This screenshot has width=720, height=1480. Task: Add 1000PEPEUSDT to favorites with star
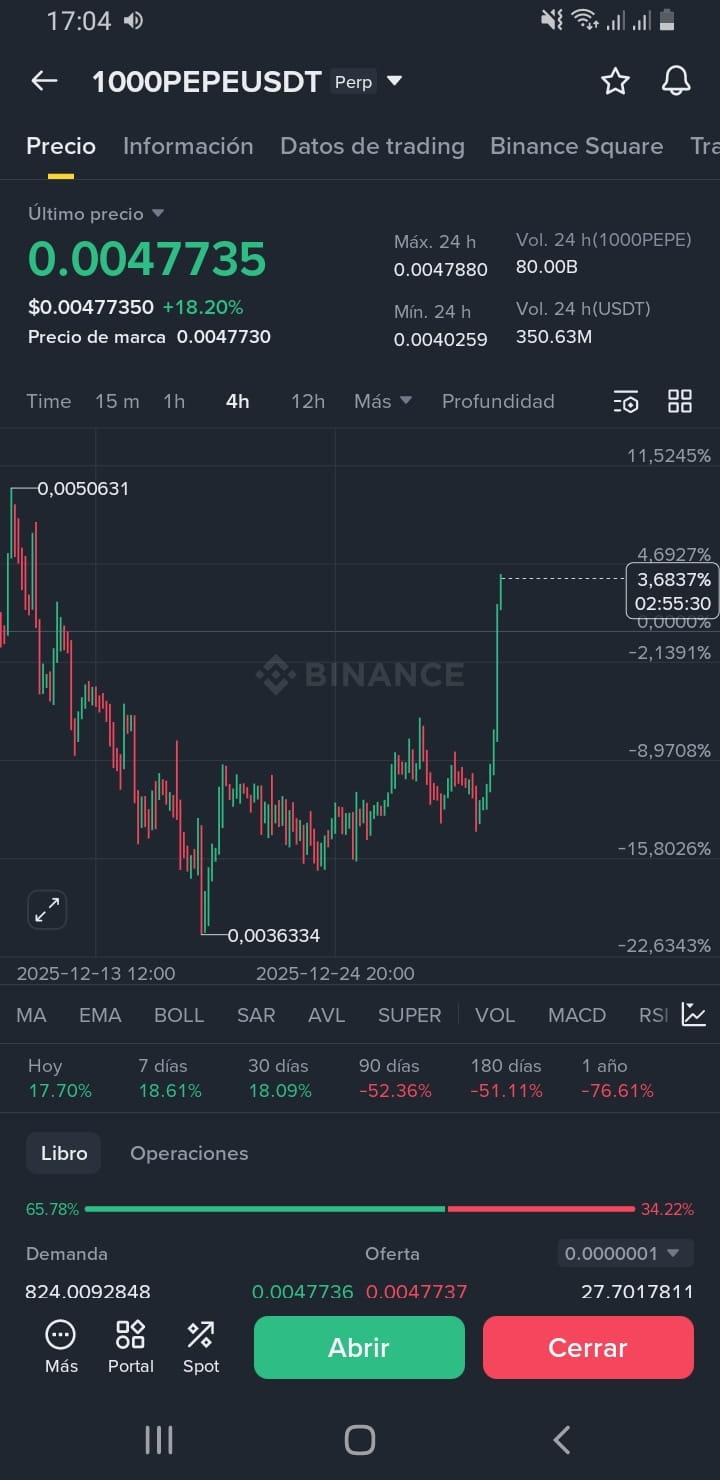[615, 81]
